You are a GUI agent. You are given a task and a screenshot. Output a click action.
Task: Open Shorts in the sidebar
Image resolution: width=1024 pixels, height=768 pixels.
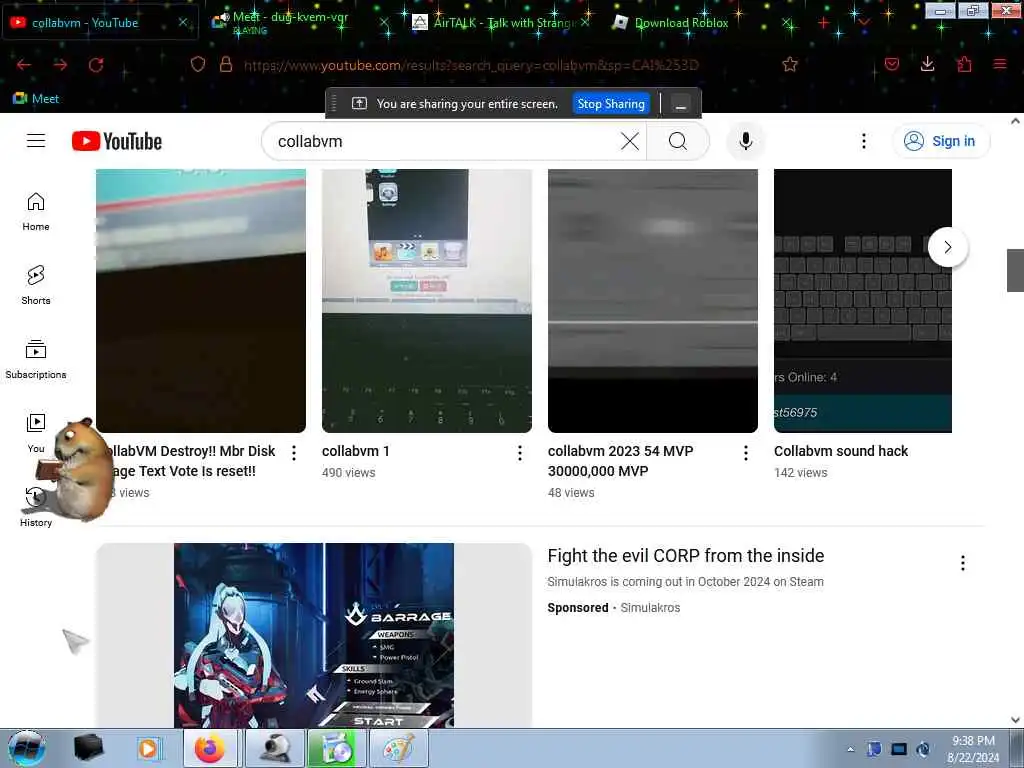pos(36,286)
